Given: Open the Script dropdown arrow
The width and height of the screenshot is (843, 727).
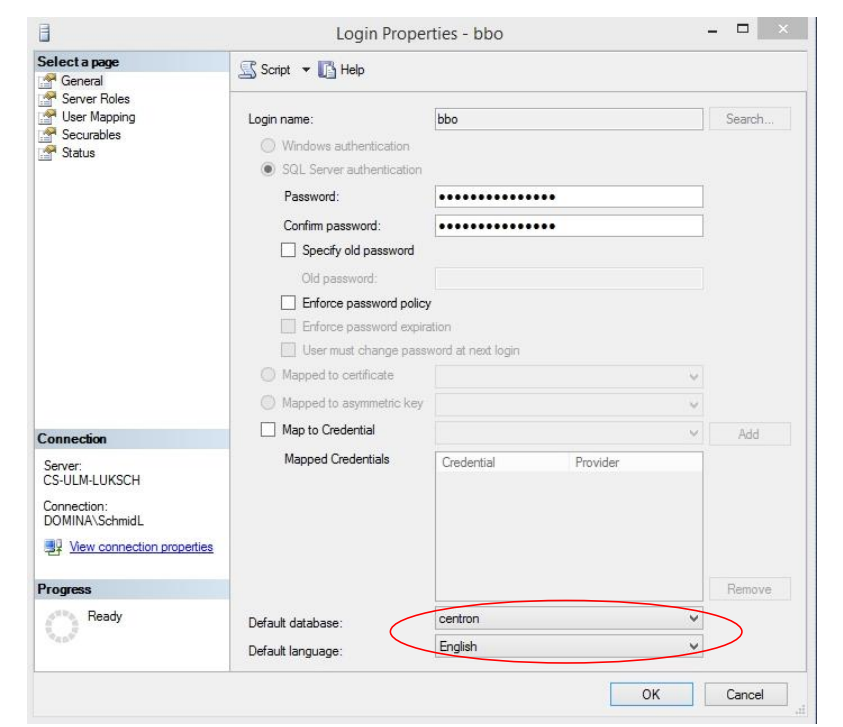Looking at the screenshot, I should pos(306,70).
